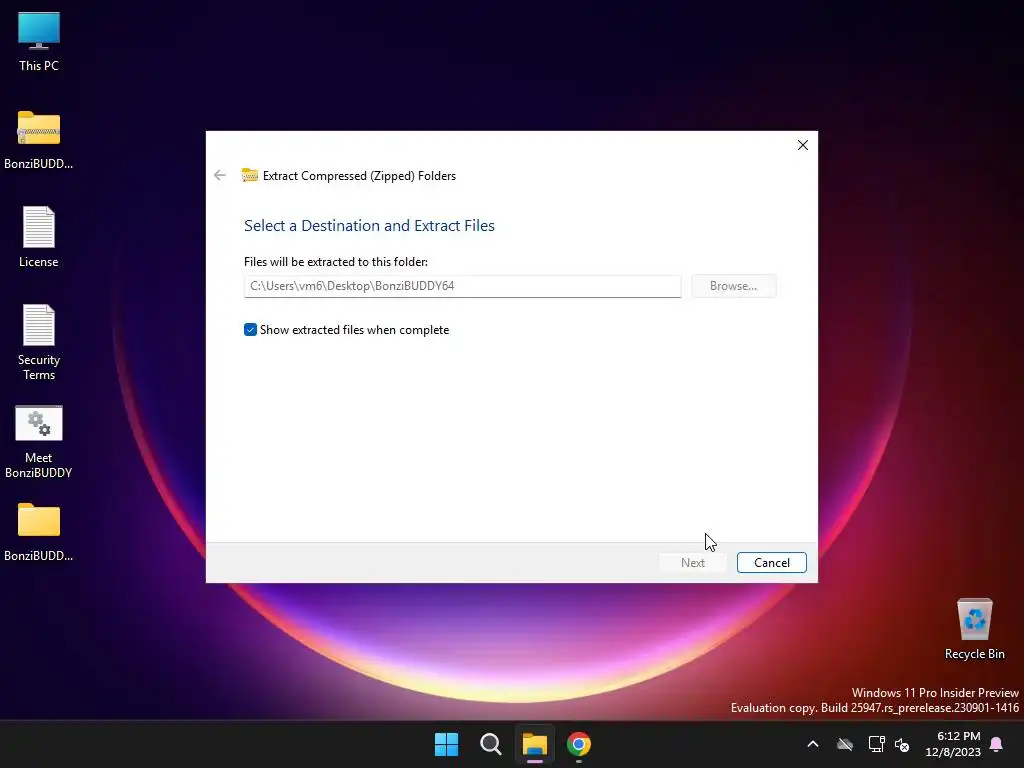Select the unzipped yellow BonziBUDD... folder
The image size is (1024, 768).
pos(39,532)
